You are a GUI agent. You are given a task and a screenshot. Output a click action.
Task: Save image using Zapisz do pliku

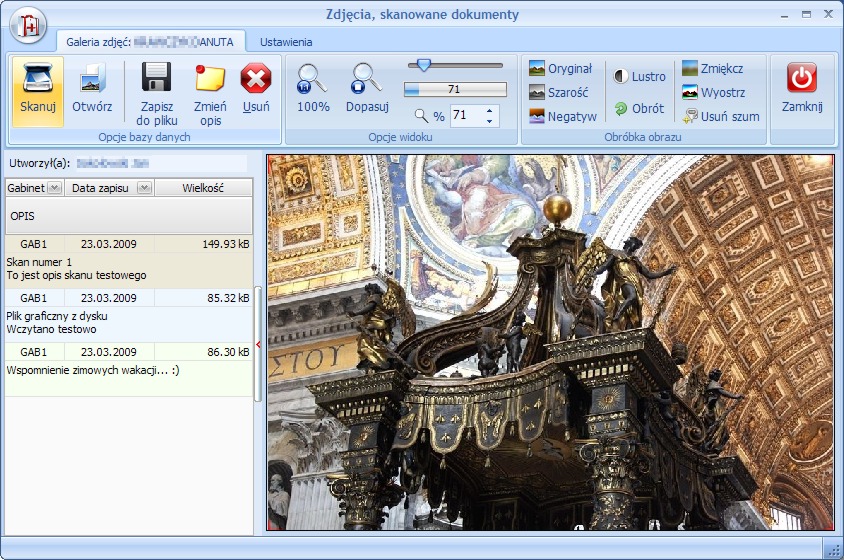click(x=156, y=78)
